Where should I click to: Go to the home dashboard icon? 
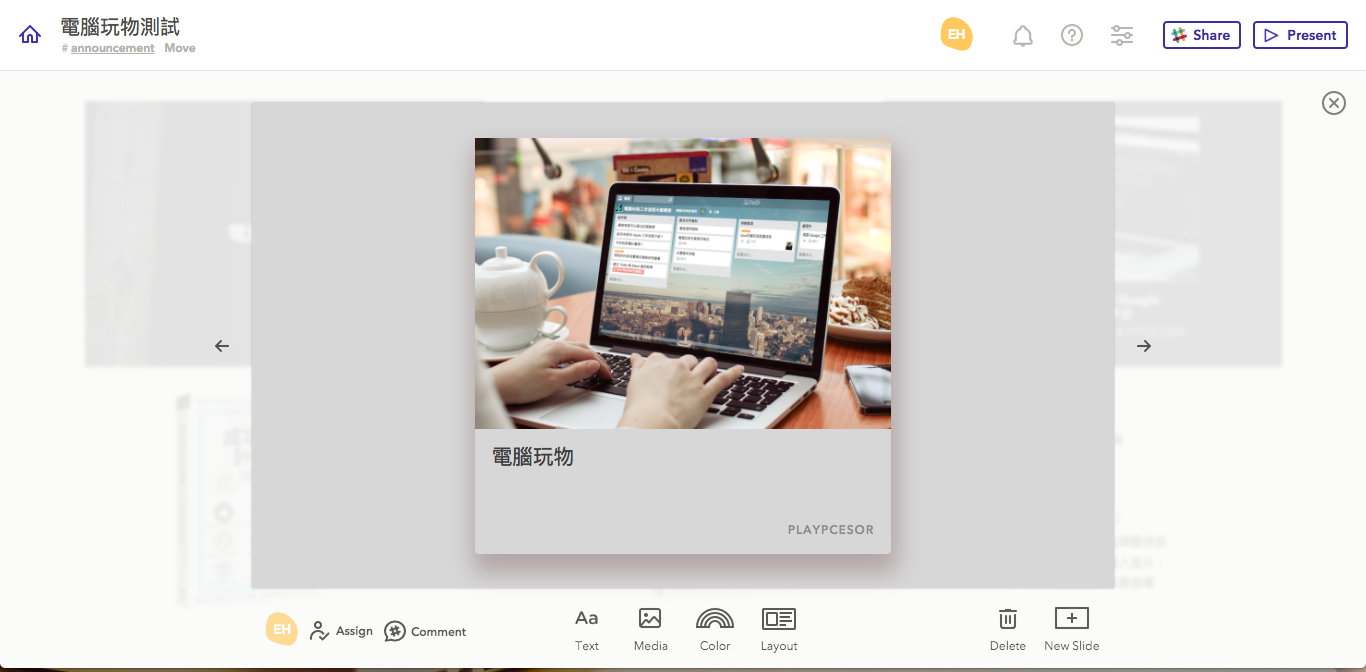click(30, 35)
